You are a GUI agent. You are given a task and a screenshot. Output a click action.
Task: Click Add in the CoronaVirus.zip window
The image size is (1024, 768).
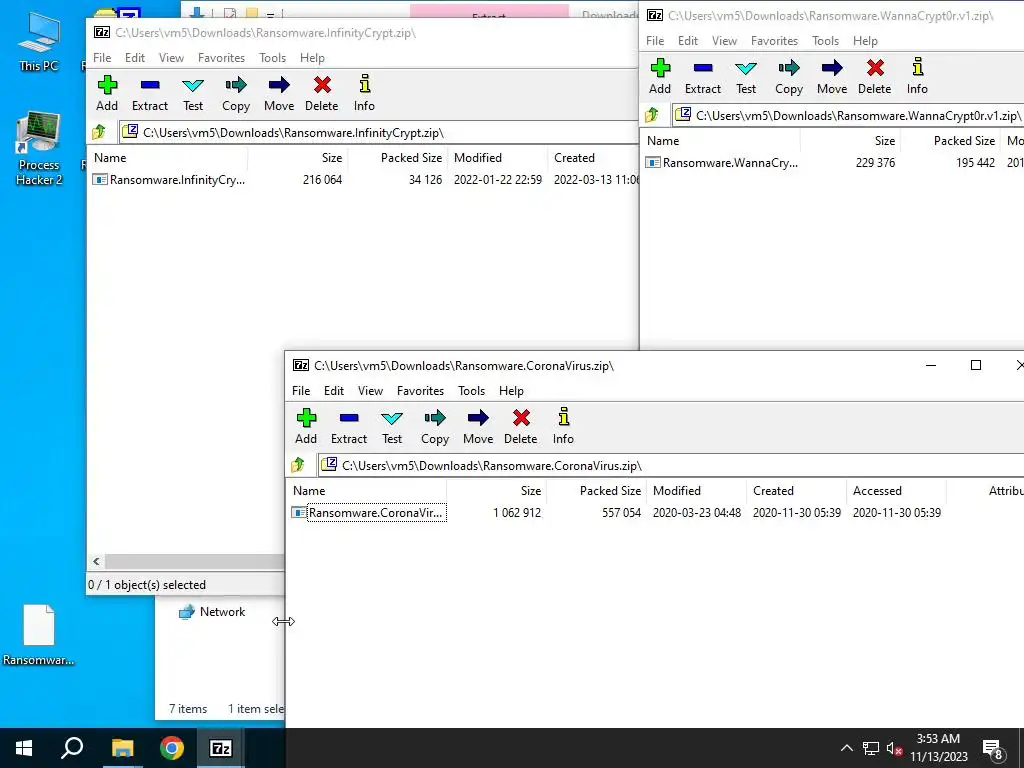[x=306, y=426]
